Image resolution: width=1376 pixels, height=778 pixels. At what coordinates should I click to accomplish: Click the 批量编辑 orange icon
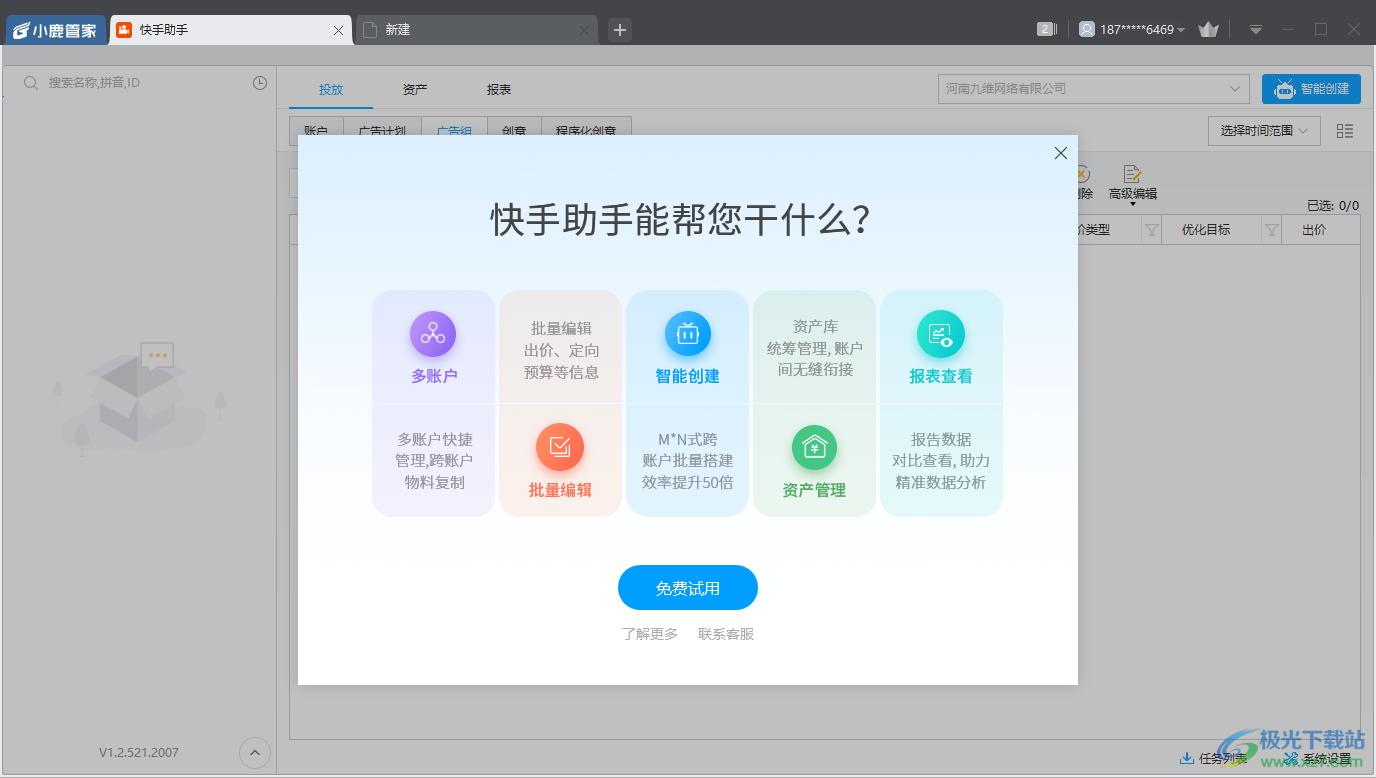(x=560, y=447)
